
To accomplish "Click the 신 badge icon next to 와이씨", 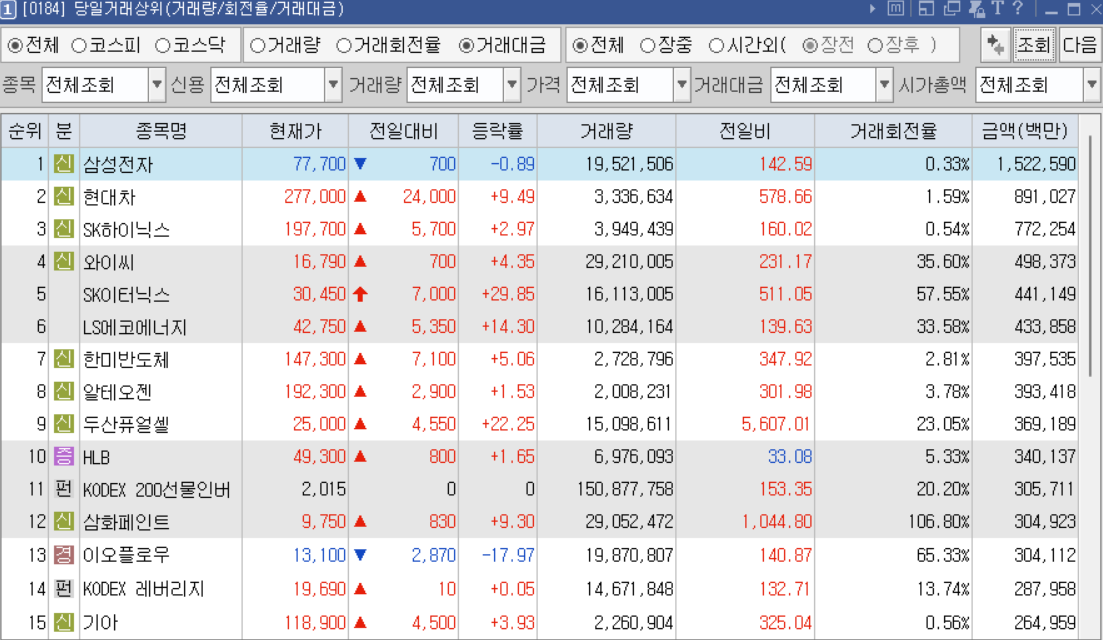I will [x=63, y=262].
